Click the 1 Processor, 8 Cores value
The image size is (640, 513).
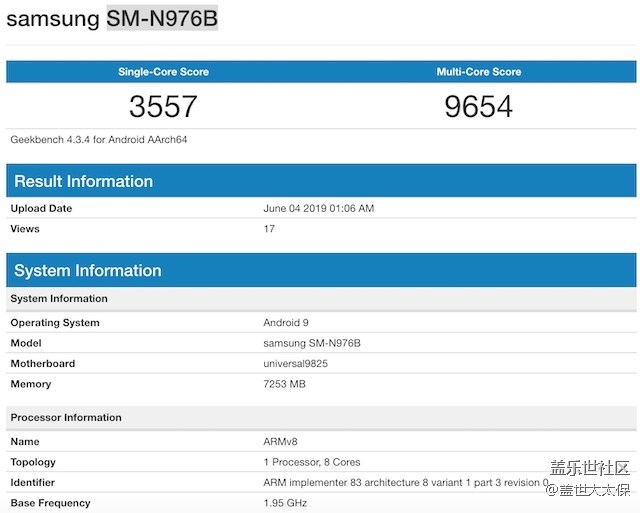pyautogui.click(x=312, y=462)
